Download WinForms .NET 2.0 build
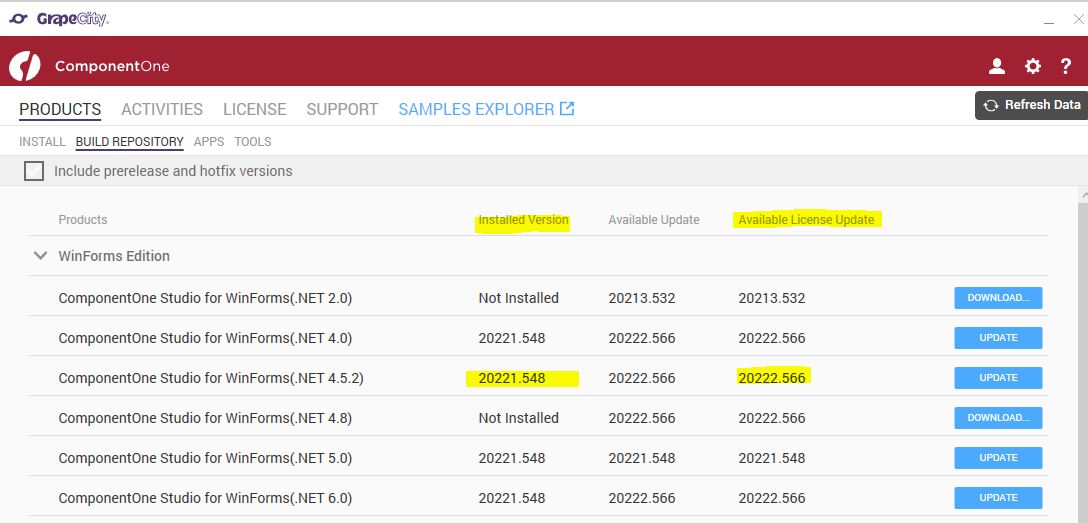The height and width of the screenshot is (523, 1088). tap(998, 298)
